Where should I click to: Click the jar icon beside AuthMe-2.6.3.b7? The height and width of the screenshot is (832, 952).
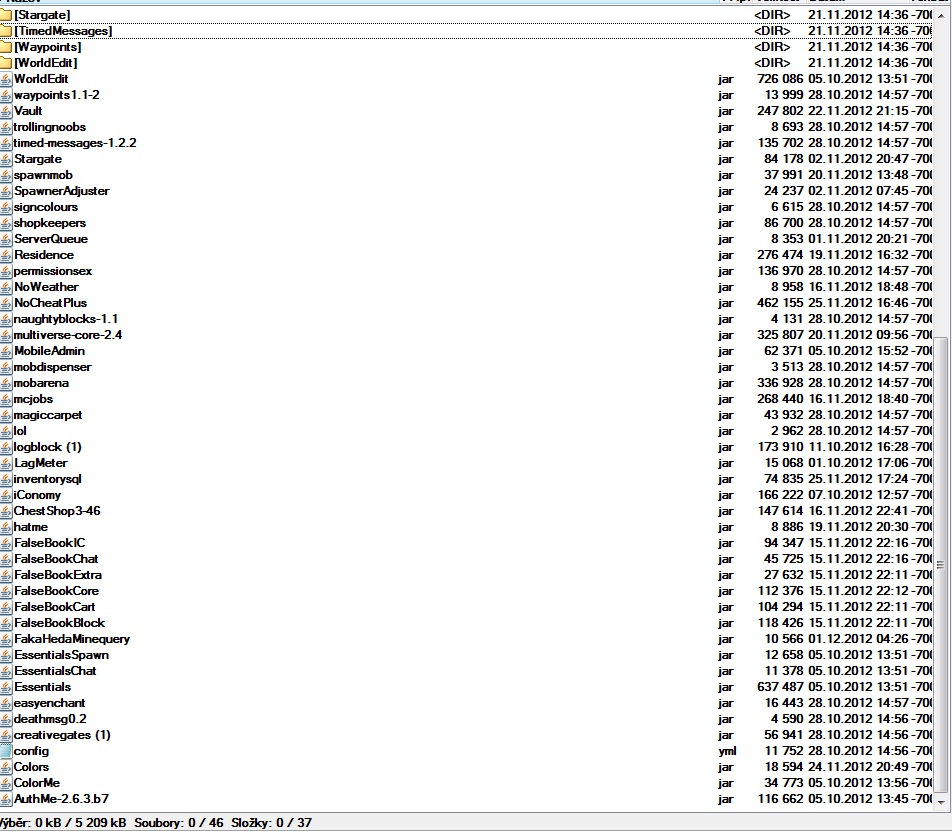click(5, 799)
